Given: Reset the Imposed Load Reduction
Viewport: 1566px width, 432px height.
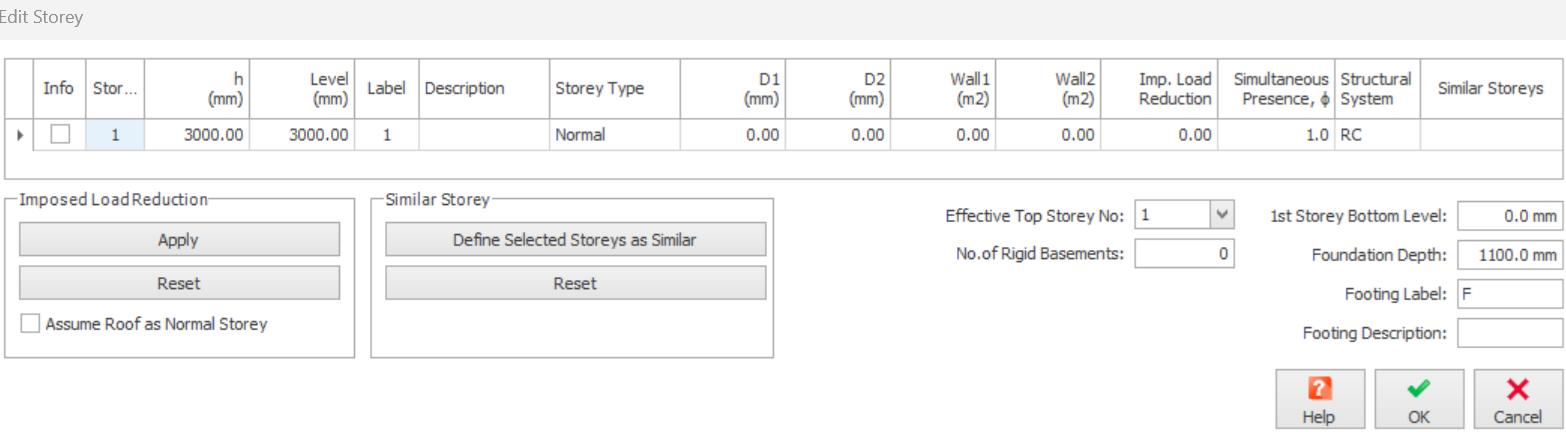Looking at the screenshot, I should (x=179, y=284).
